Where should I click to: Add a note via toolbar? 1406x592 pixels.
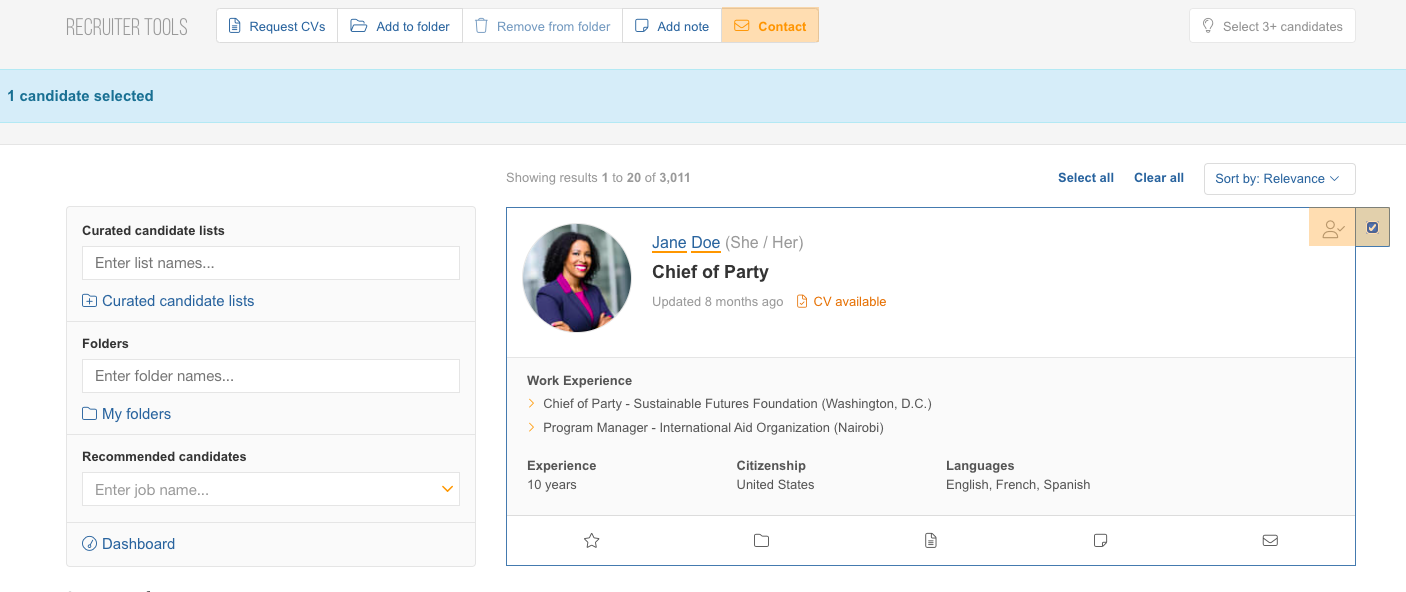(672, 26)
